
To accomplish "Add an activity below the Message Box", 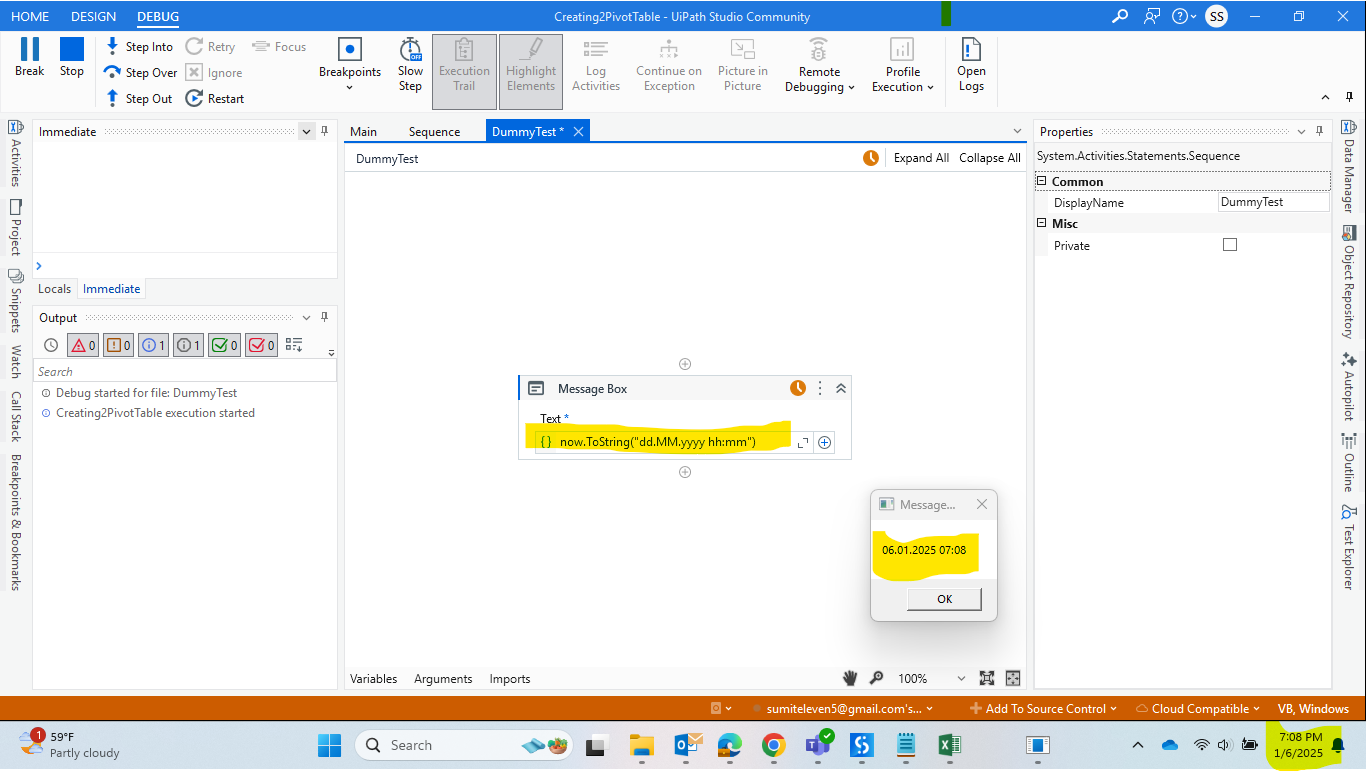I will pos(685,472).
